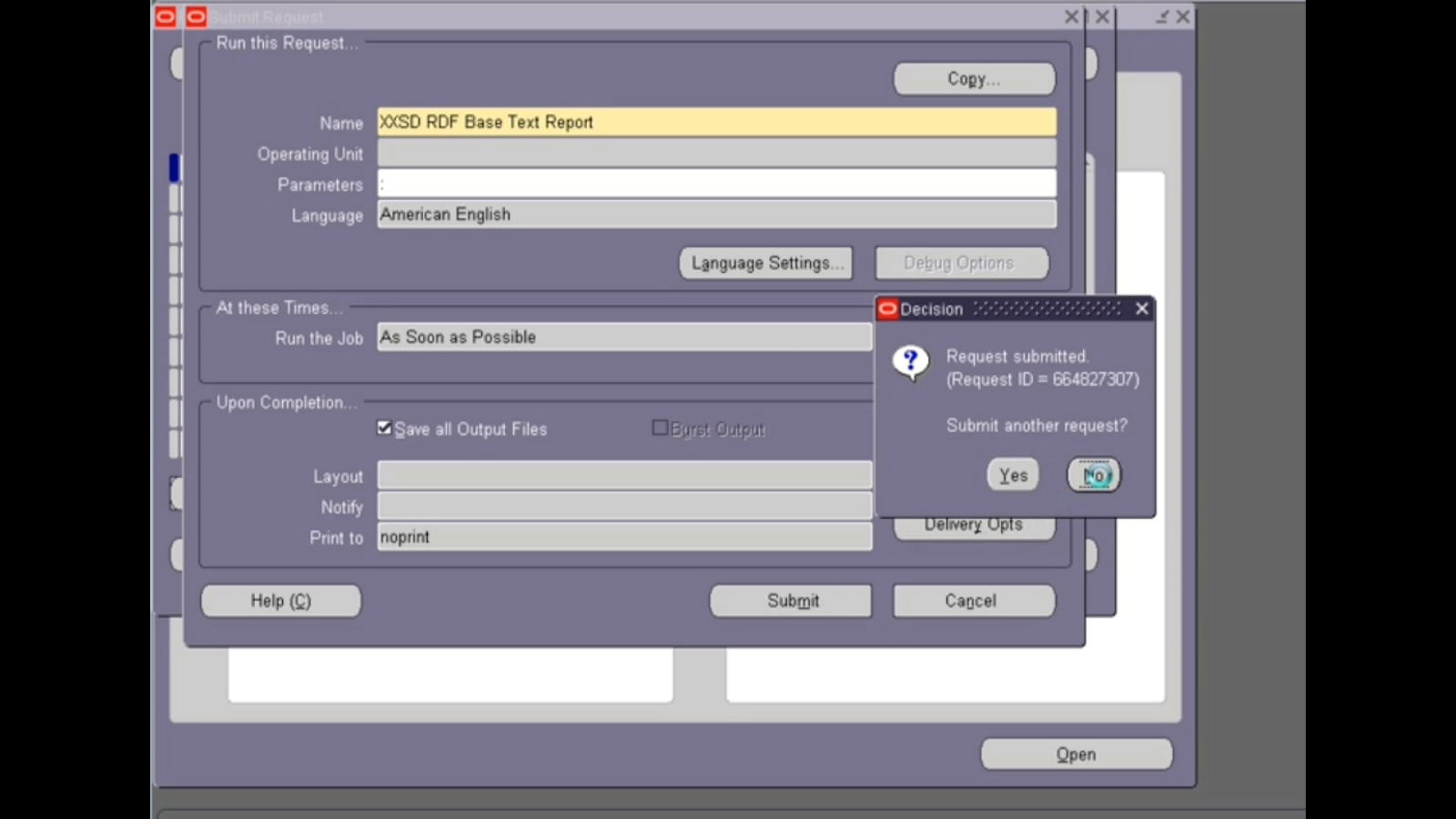Click the Submit button
The width and height of the screenshot is (1456, 819).
[790, 601]
